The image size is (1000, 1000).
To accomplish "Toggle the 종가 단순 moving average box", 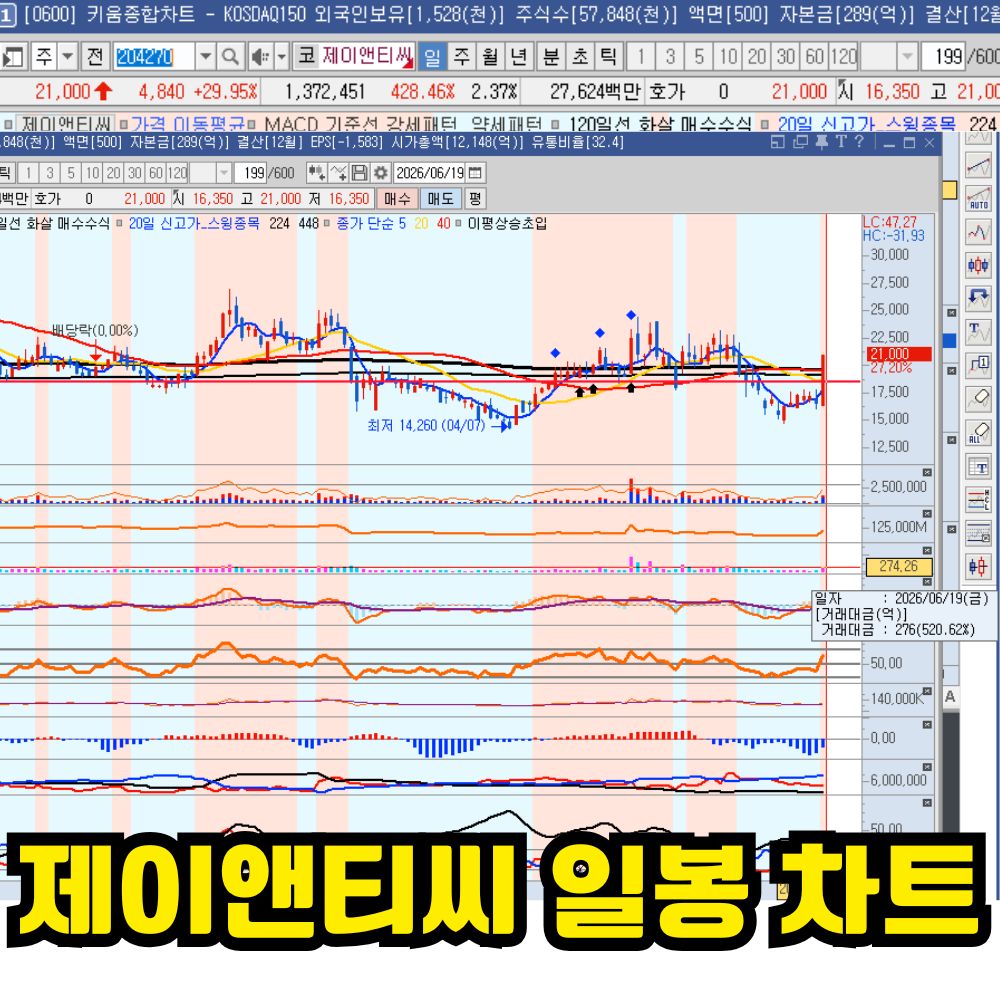I will pyautogui.click(x=327, y=223).
